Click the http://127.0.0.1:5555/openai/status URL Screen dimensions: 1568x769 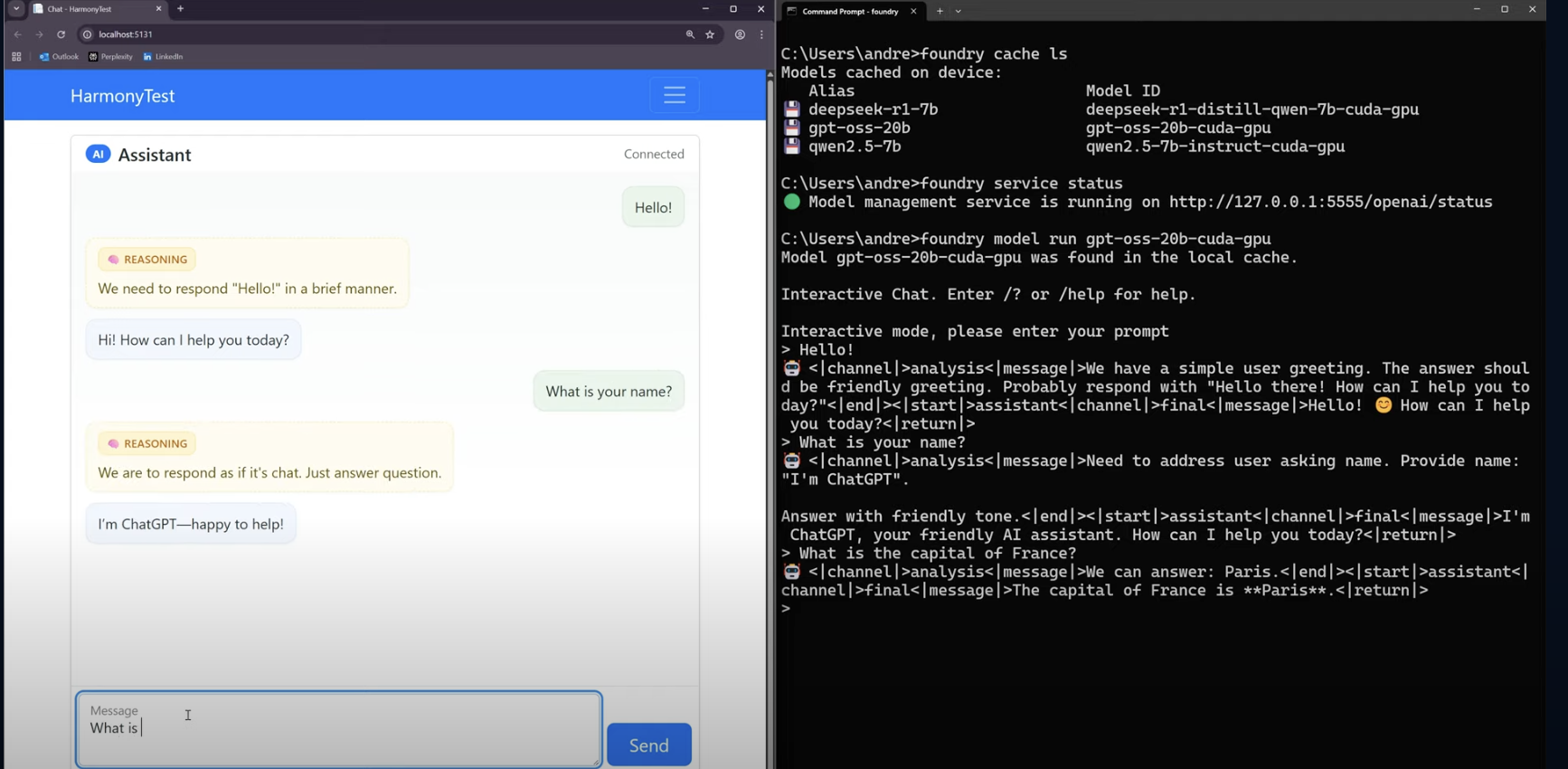(1330, 202)
